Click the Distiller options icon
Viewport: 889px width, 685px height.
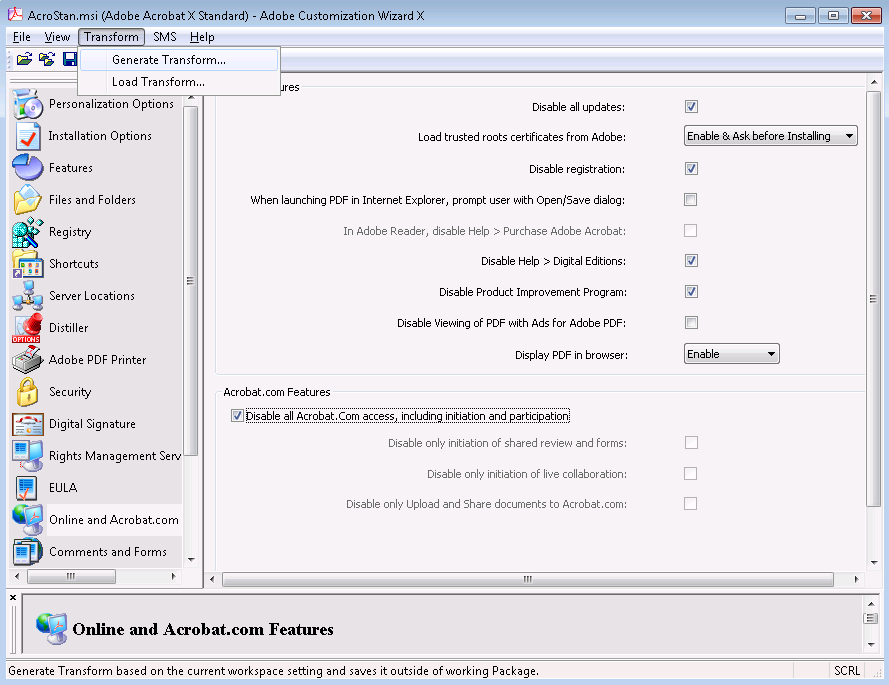point(27,328)
